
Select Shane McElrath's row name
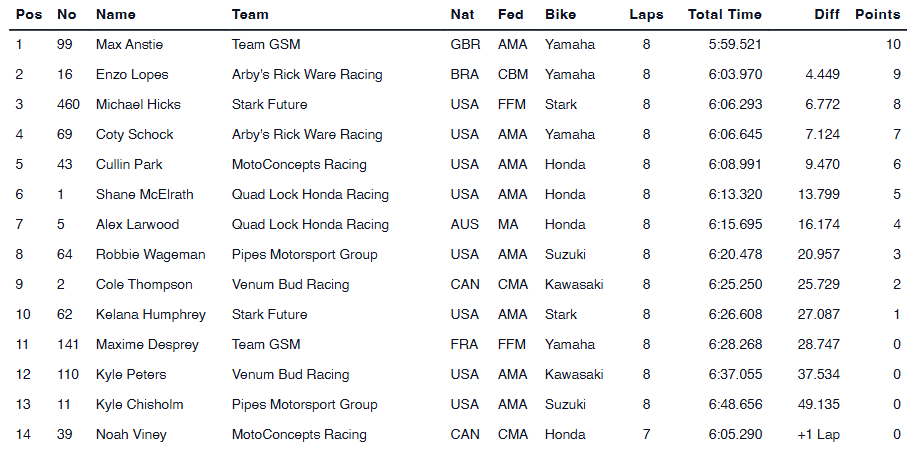click(x=144, y=195)
